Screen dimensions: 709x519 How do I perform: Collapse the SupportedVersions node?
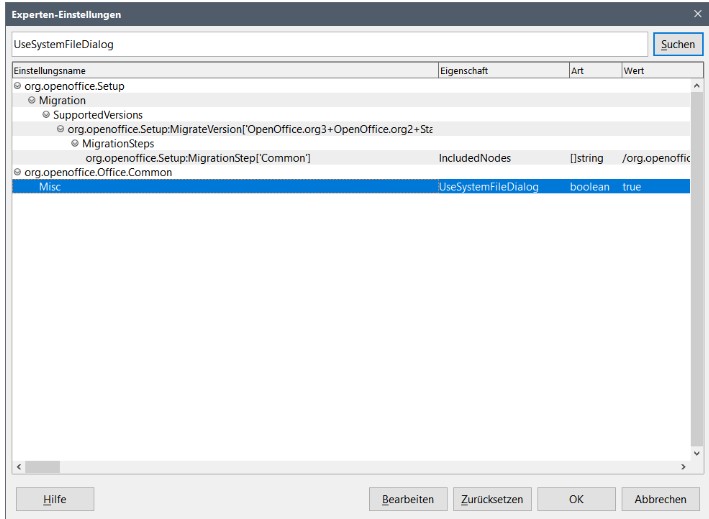46,115
